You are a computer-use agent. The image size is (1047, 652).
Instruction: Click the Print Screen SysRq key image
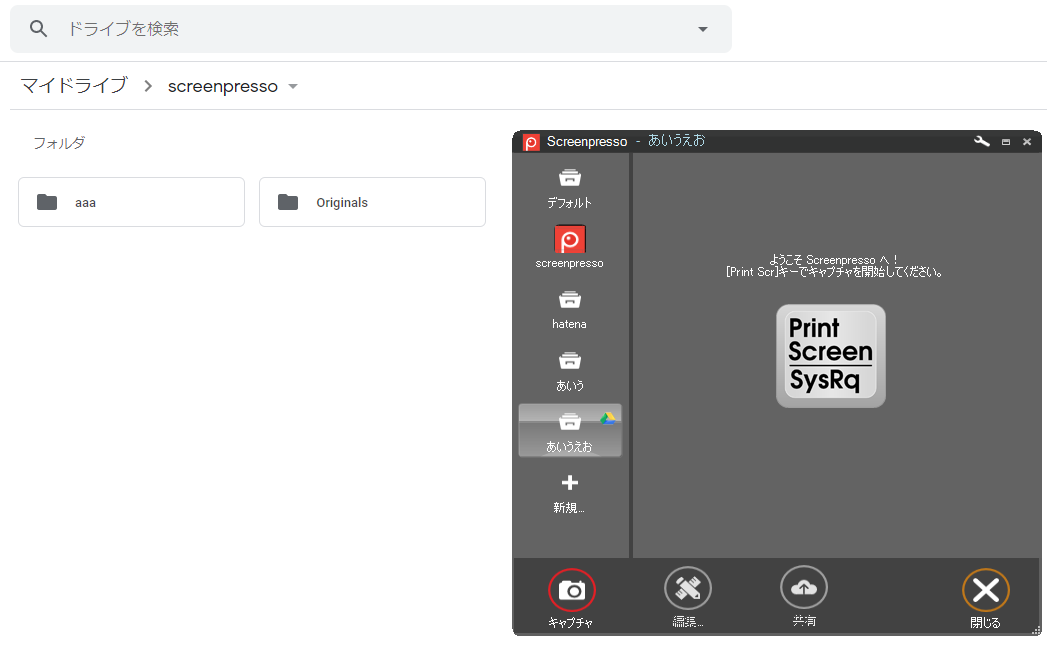tap(831, 356)
